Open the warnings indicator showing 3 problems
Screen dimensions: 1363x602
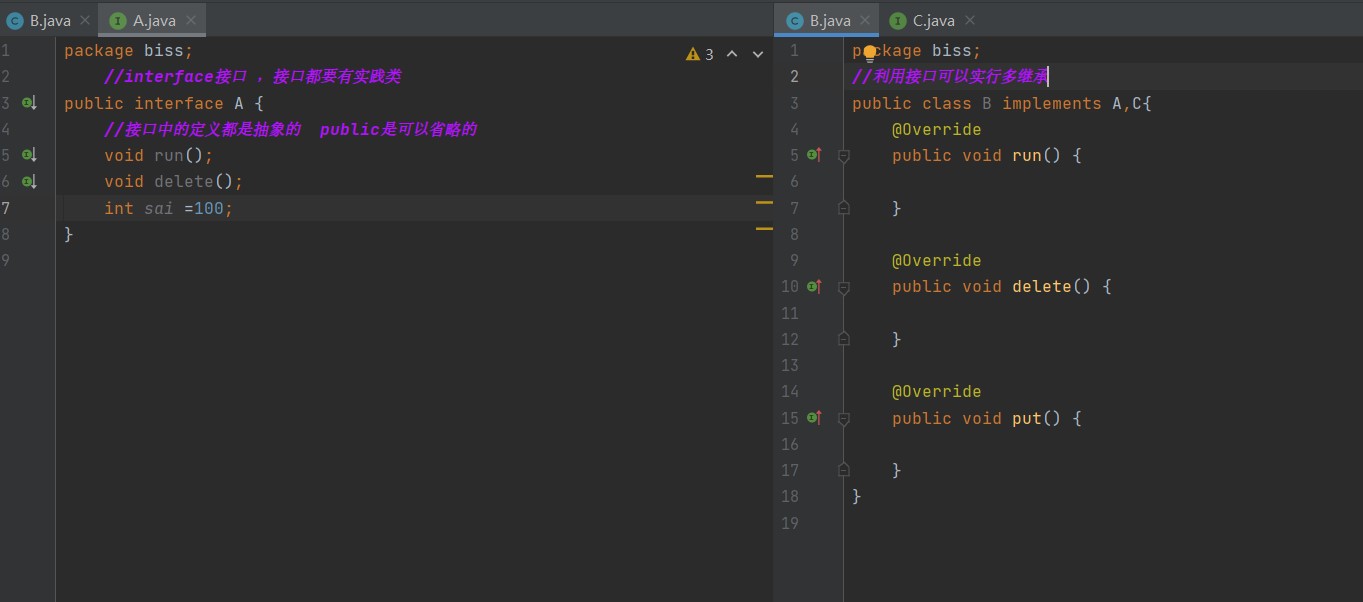pos(700,54)
